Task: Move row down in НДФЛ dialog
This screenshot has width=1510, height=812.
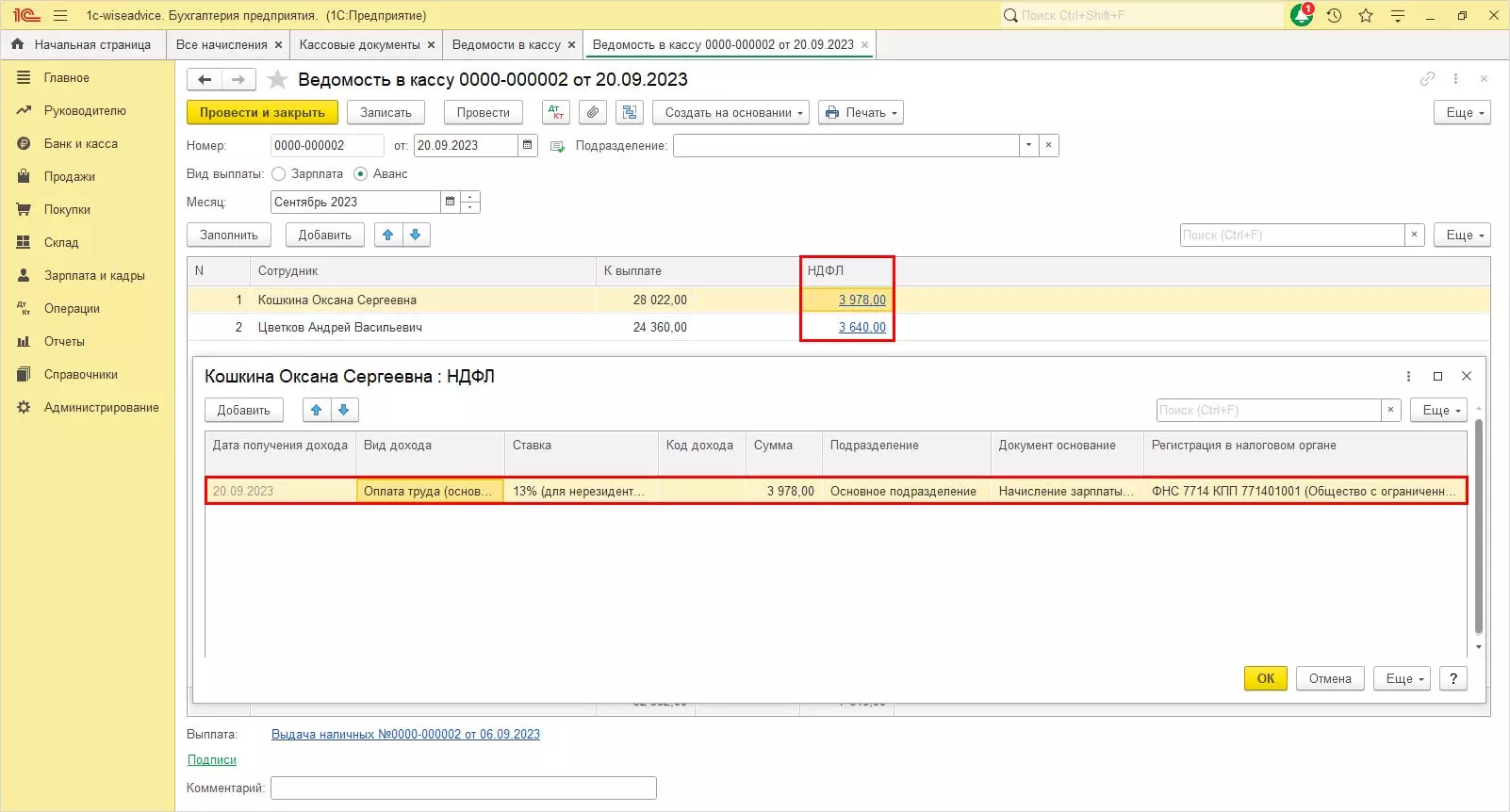Action: (x=344, y=410)
